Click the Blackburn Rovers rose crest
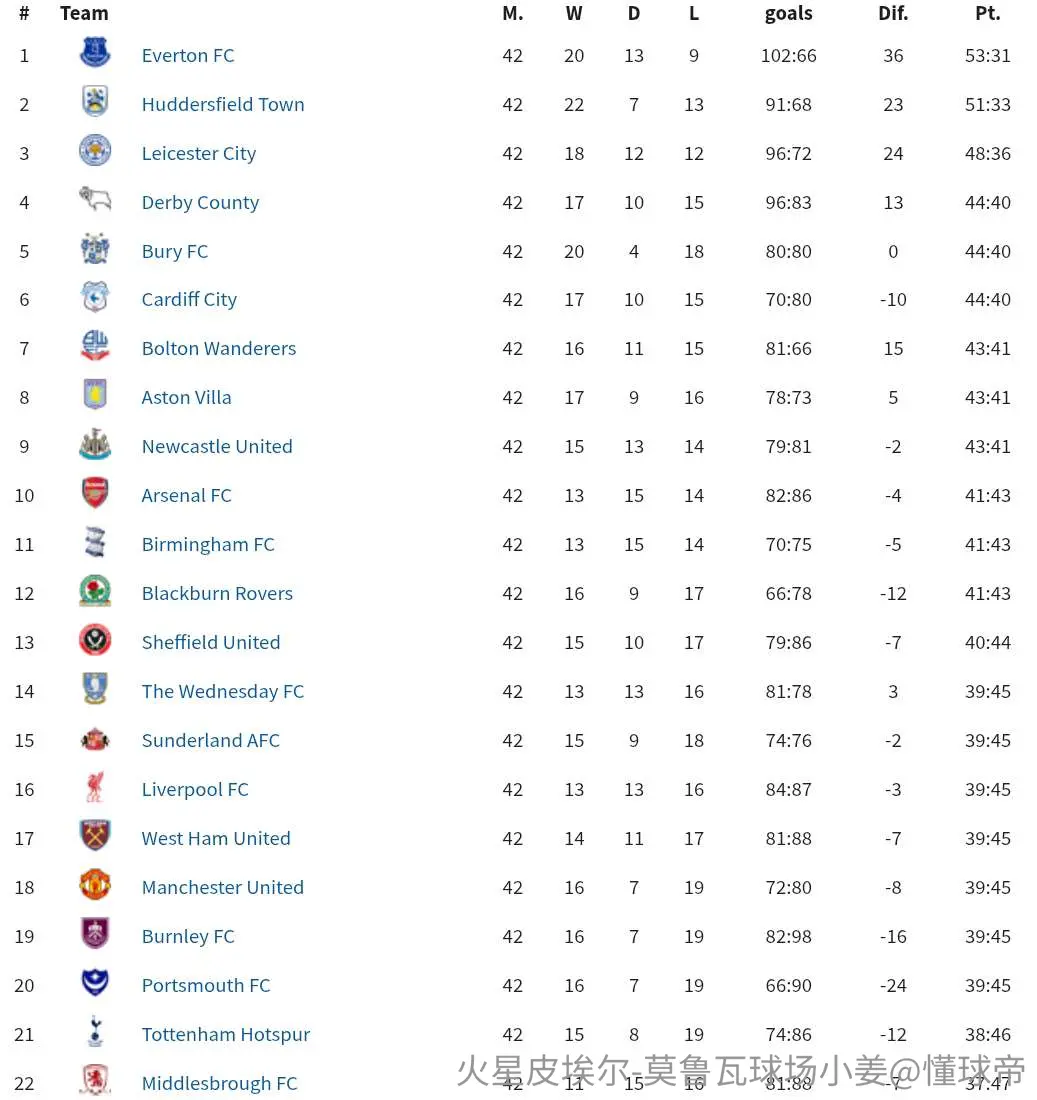 pyautogui.click(x=95, y=591)
